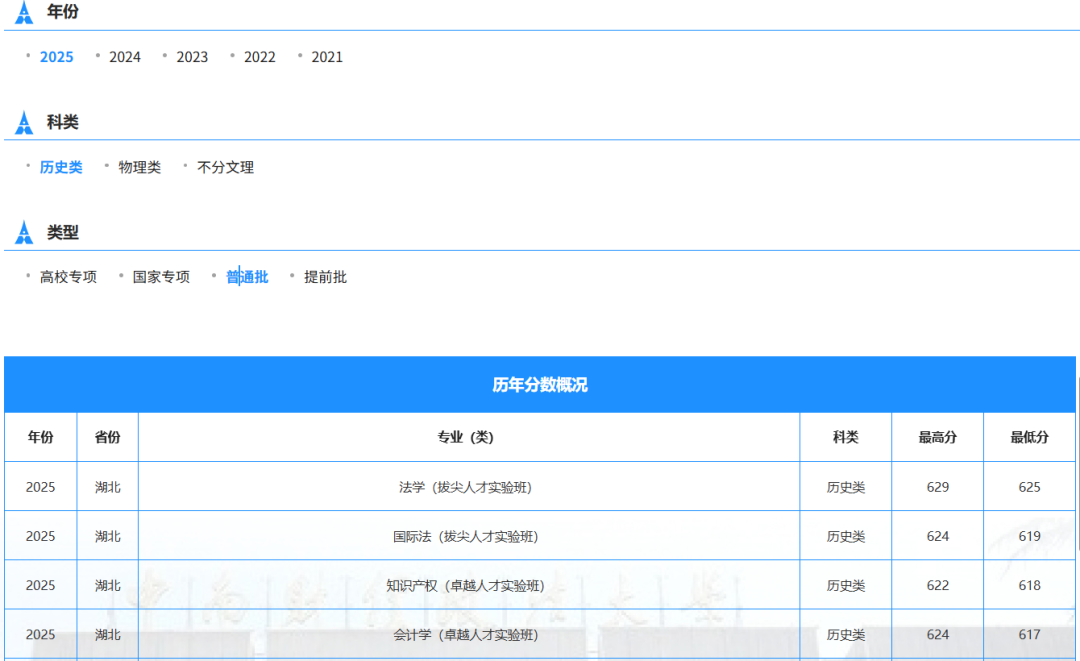Click the 知识产权 (卓越人才实验班) row
Image resolution: width=1080 pixels, height=661 pixels.
[540, 585]
